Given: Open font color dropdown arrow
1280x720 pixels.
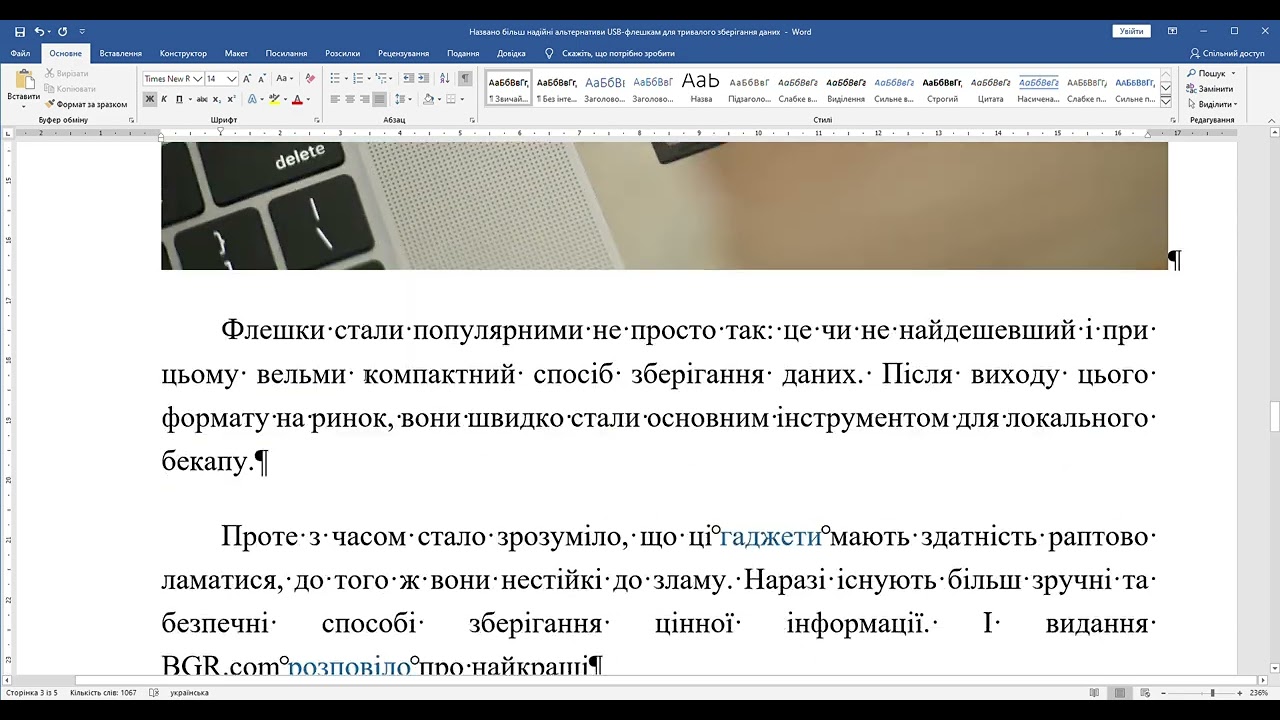Looking at the screenshot, I should pos(307,99).
